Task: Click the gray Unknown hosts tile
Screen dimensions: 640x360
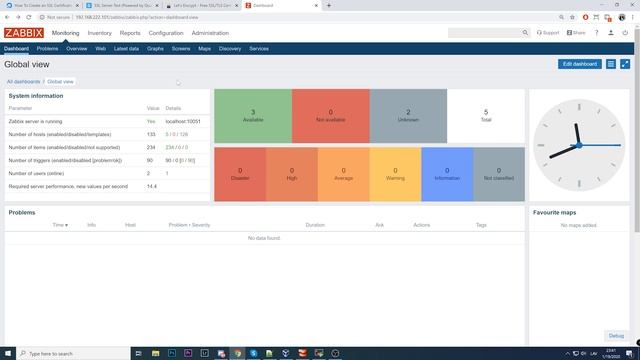Action: (408, 116)
